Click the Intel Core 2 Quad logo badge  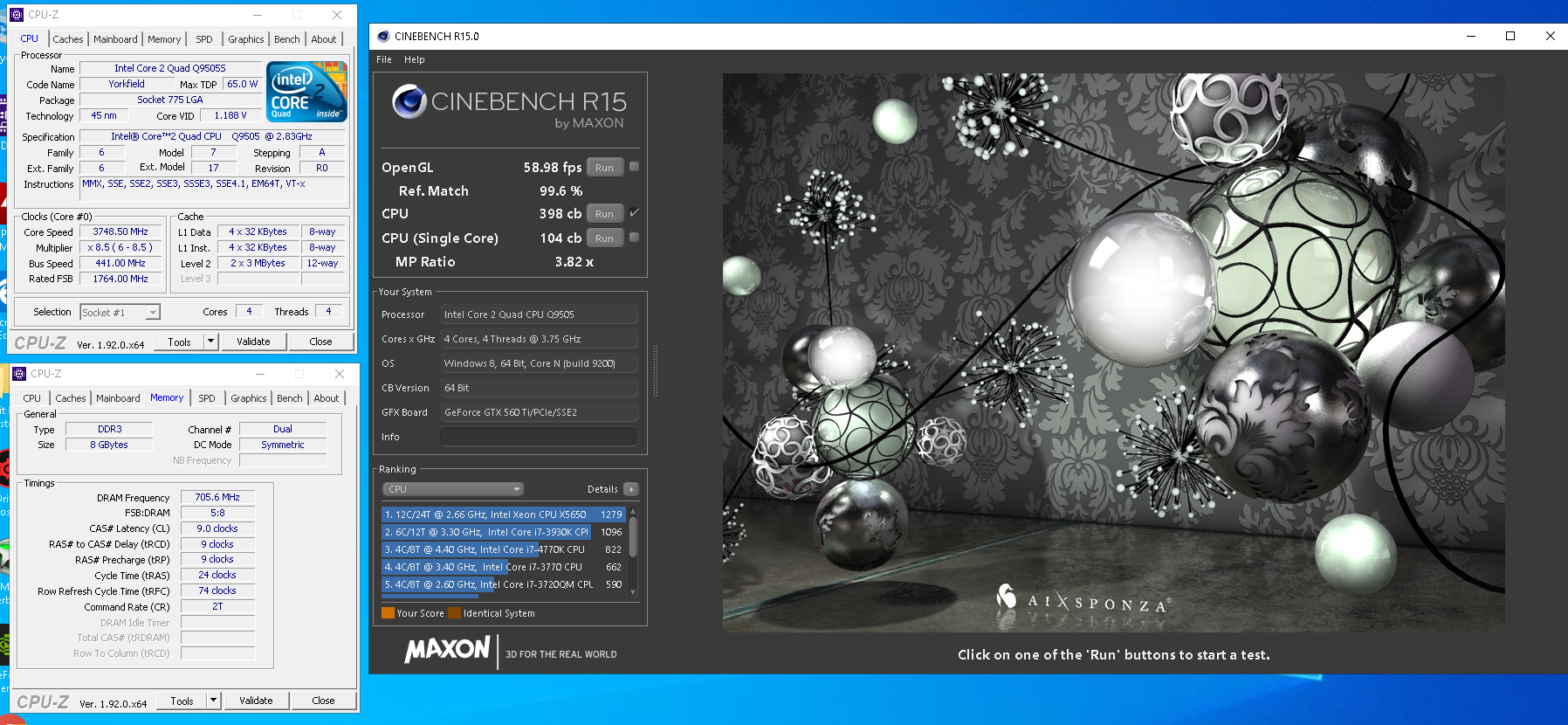306,92
